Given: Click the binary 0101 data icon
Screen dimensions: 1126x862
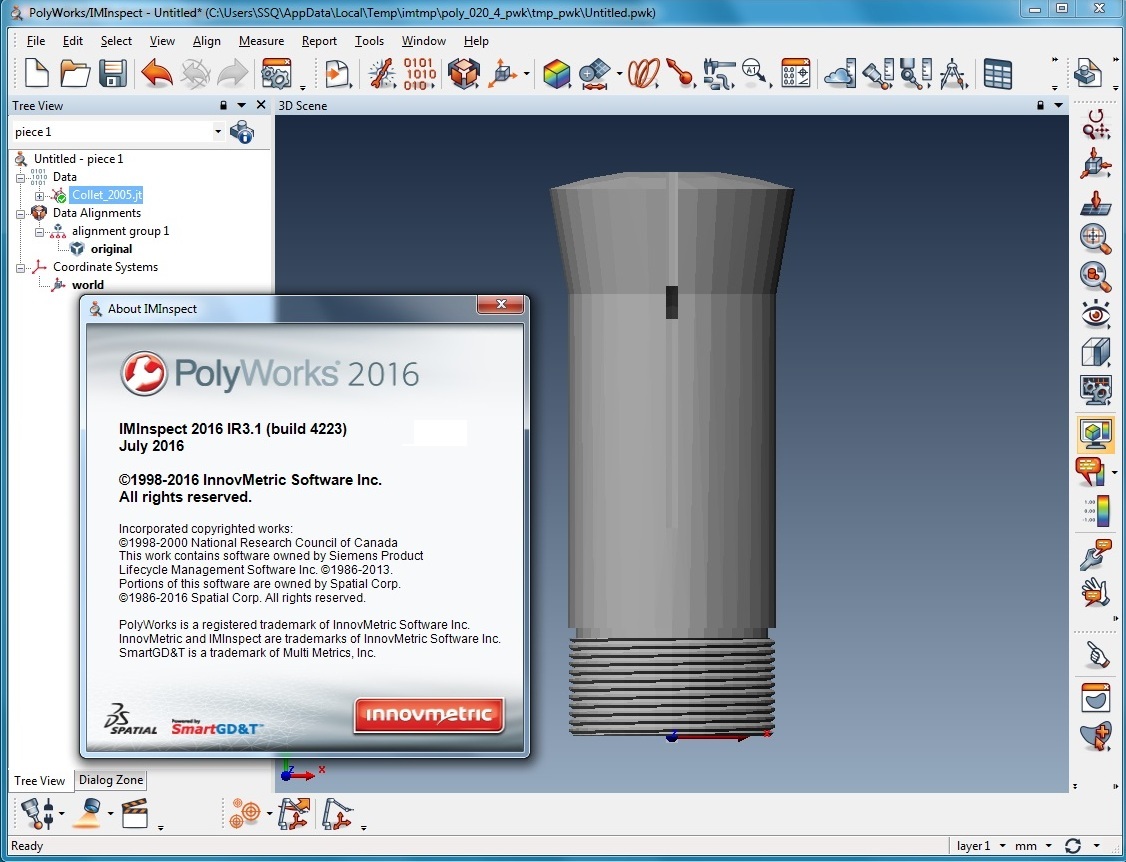Looking at the screenshot, I should coord(419,73).
